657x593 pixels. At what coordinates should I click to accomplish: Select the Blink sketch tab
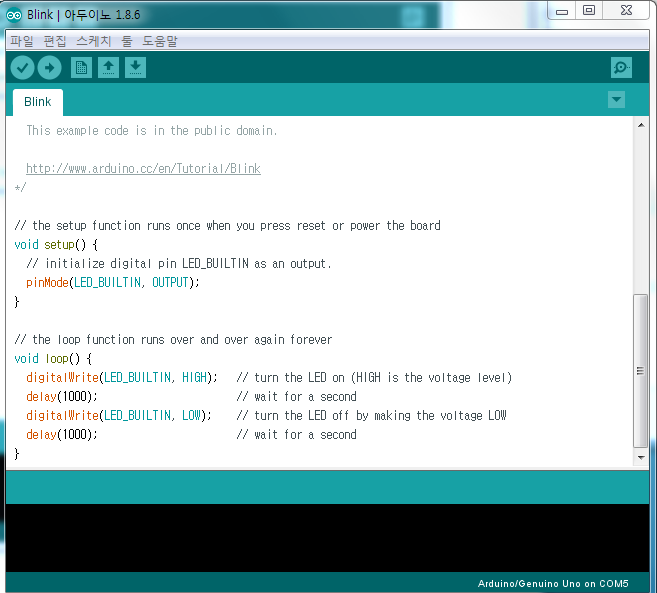point(38,102)
